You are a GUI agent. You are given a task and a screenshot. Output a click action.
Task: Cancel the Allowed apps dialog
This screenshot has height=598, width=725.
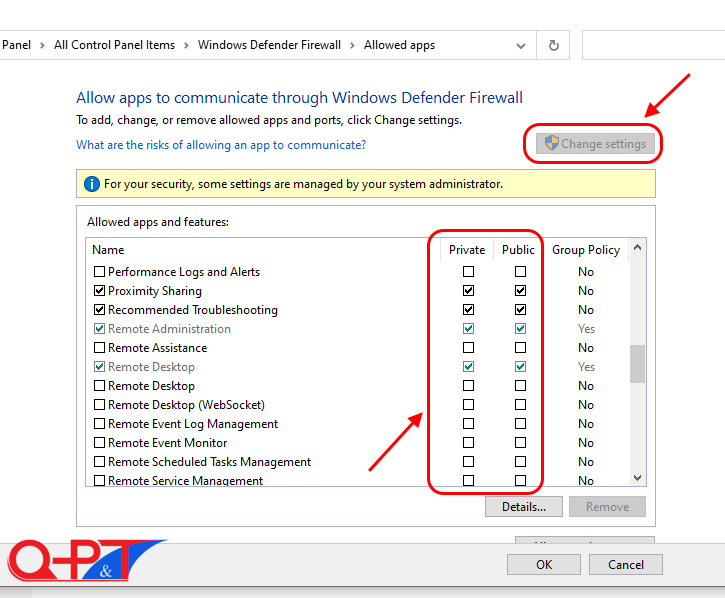tap(627, 565)
